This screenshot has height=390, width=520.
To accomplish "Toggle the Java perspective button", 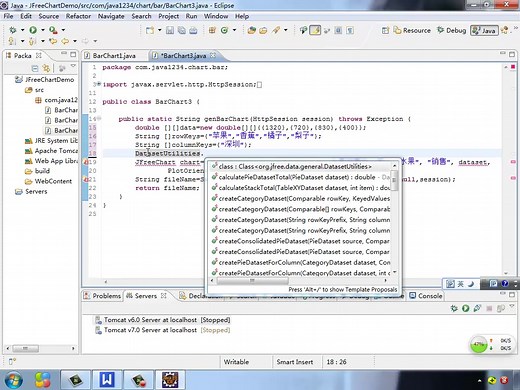I will [x=484, y=30].
